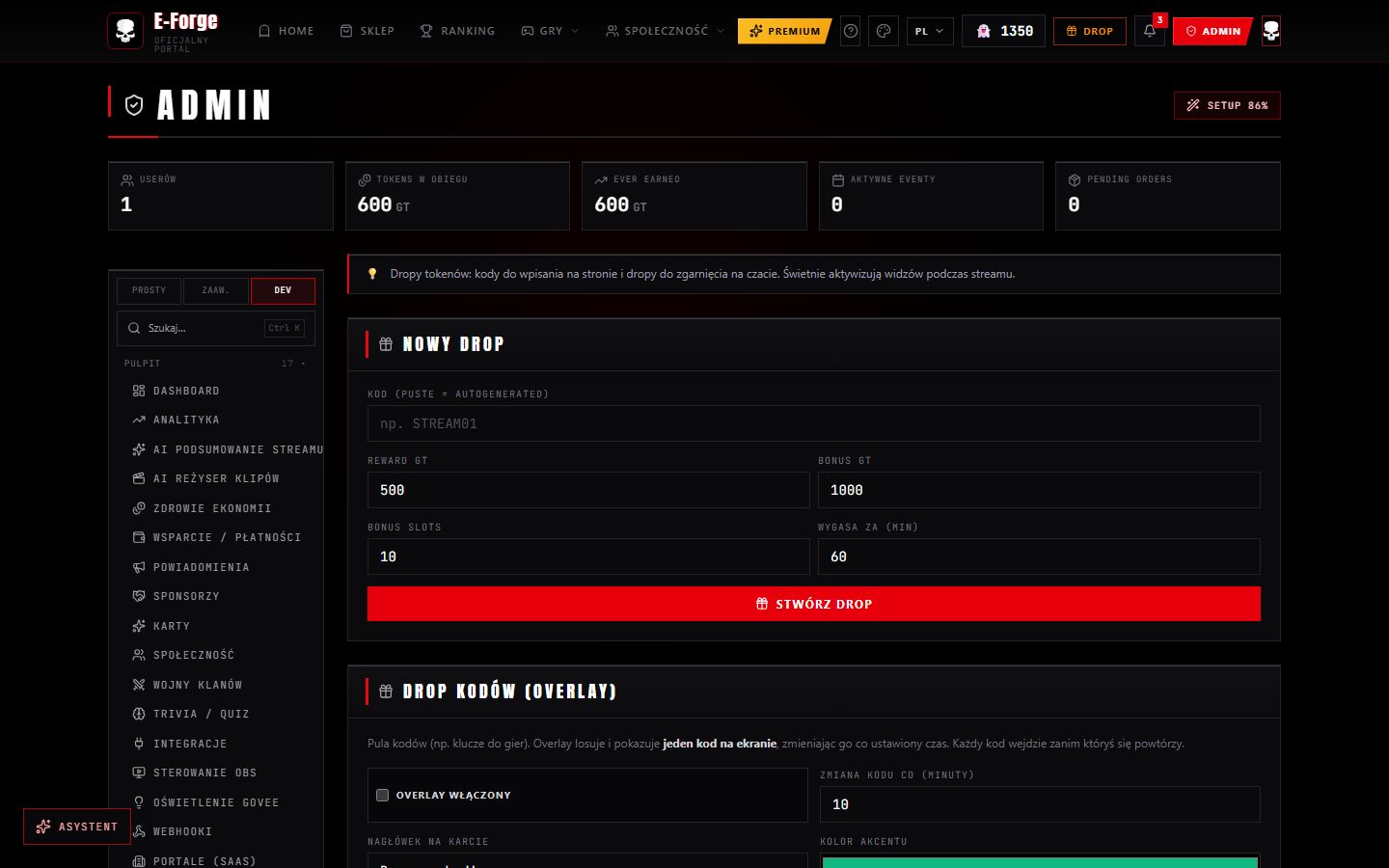Click the Dashboard sidebar icon
The width and height of the screenshot is (1389, 868).
click(139, 391)
